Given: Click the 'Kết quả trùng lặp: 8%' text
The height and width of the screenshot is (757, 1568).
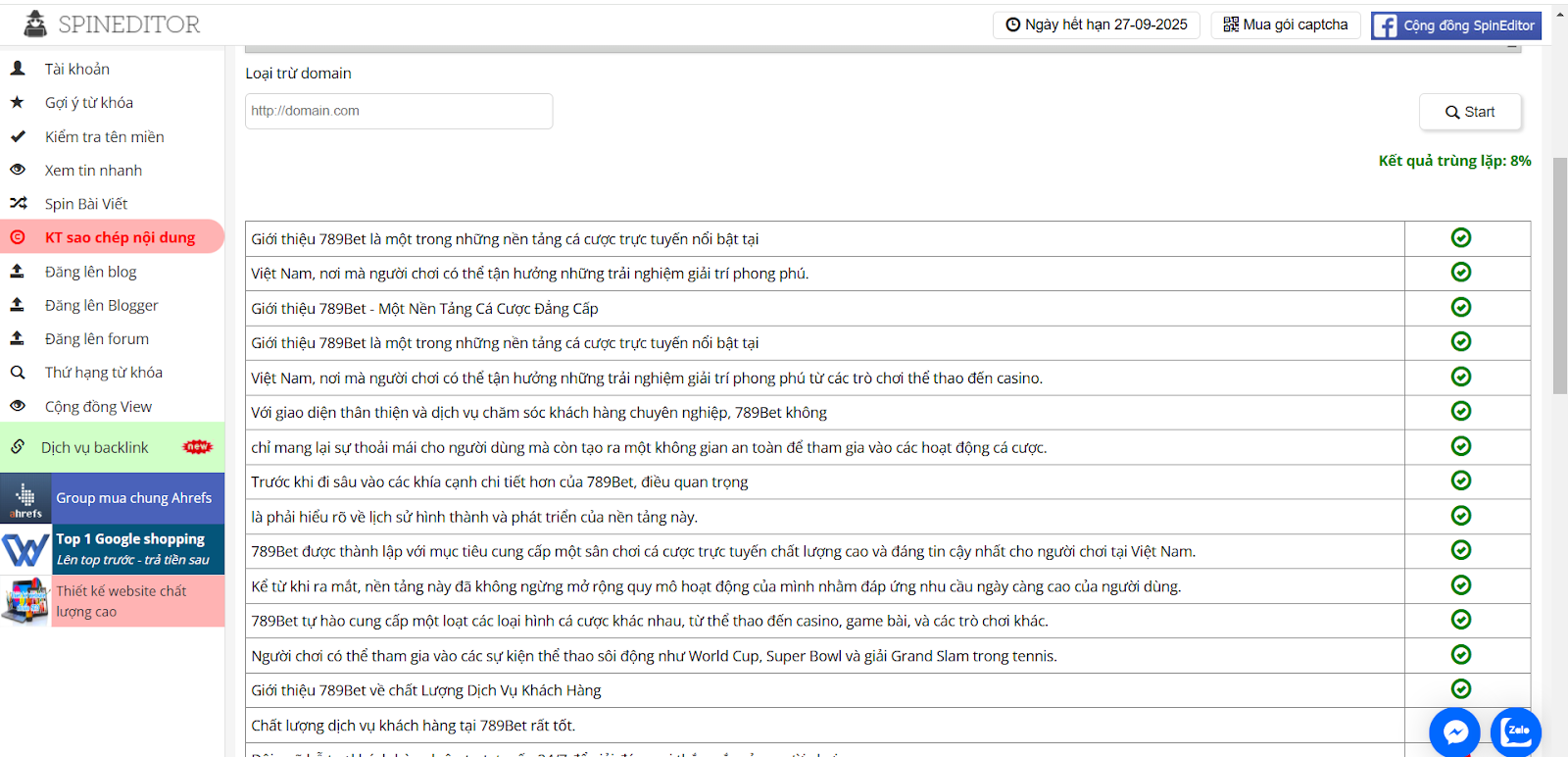Looking at the screenshot, I should 1454,161.
